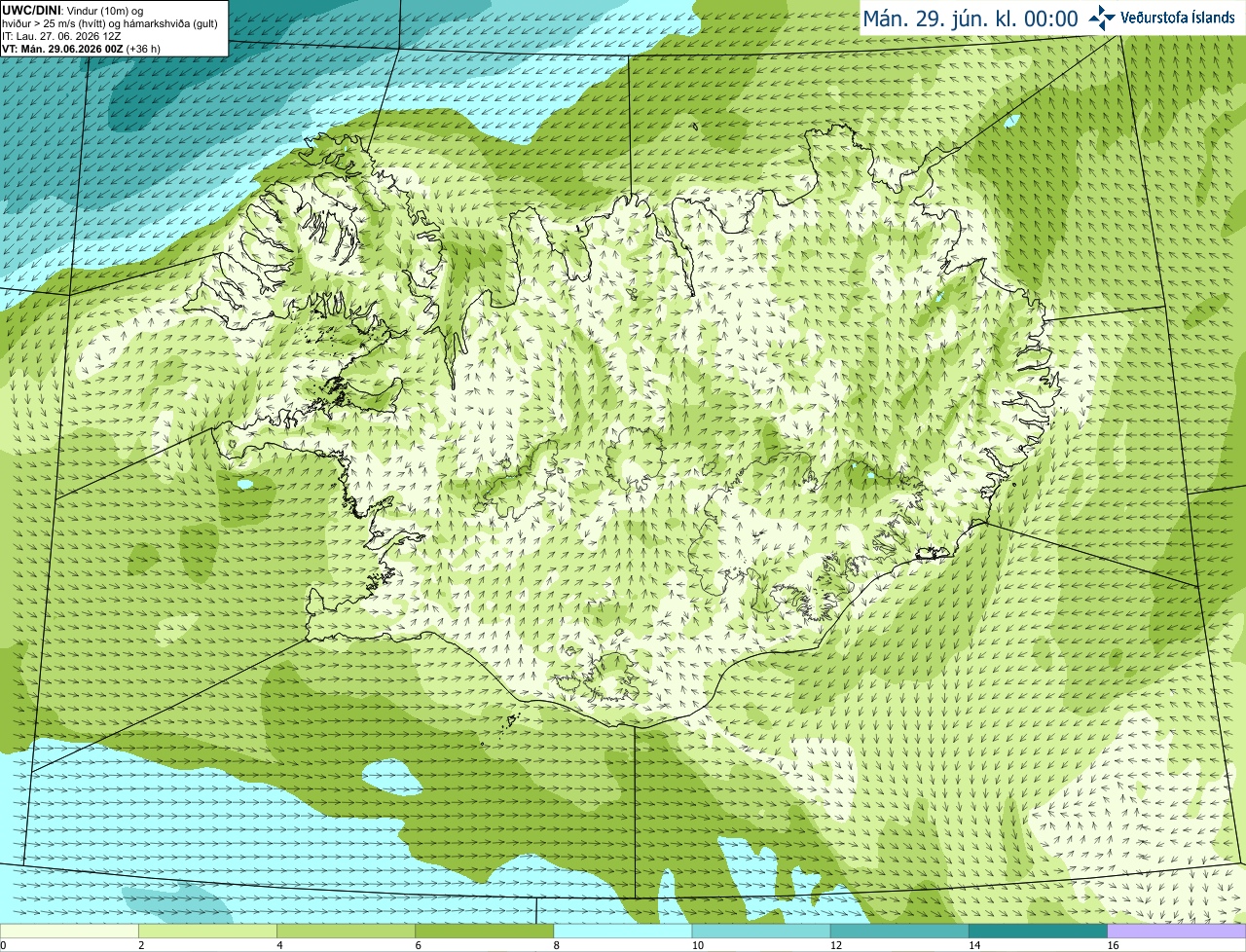The height and width of the screenshot is (952, 1246).
Task: Click the Veðurstofa Íslands name text
Action: click(1177, 18)
